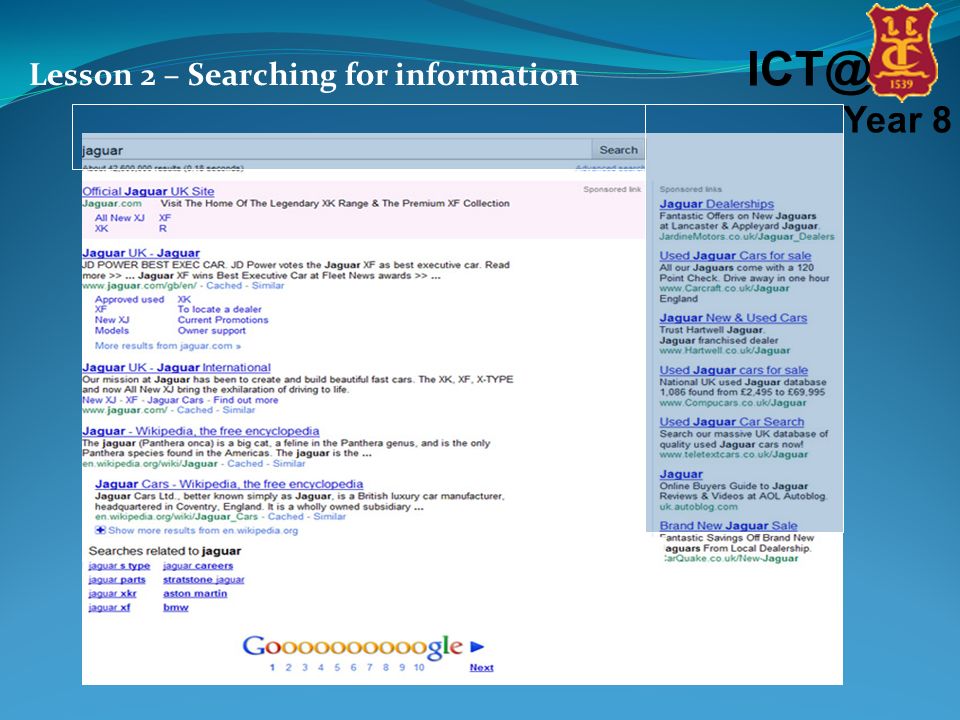Viewport: 960px width, 720px height.
Task: Click More results from jaguar.com
Action: coord(168,346)
